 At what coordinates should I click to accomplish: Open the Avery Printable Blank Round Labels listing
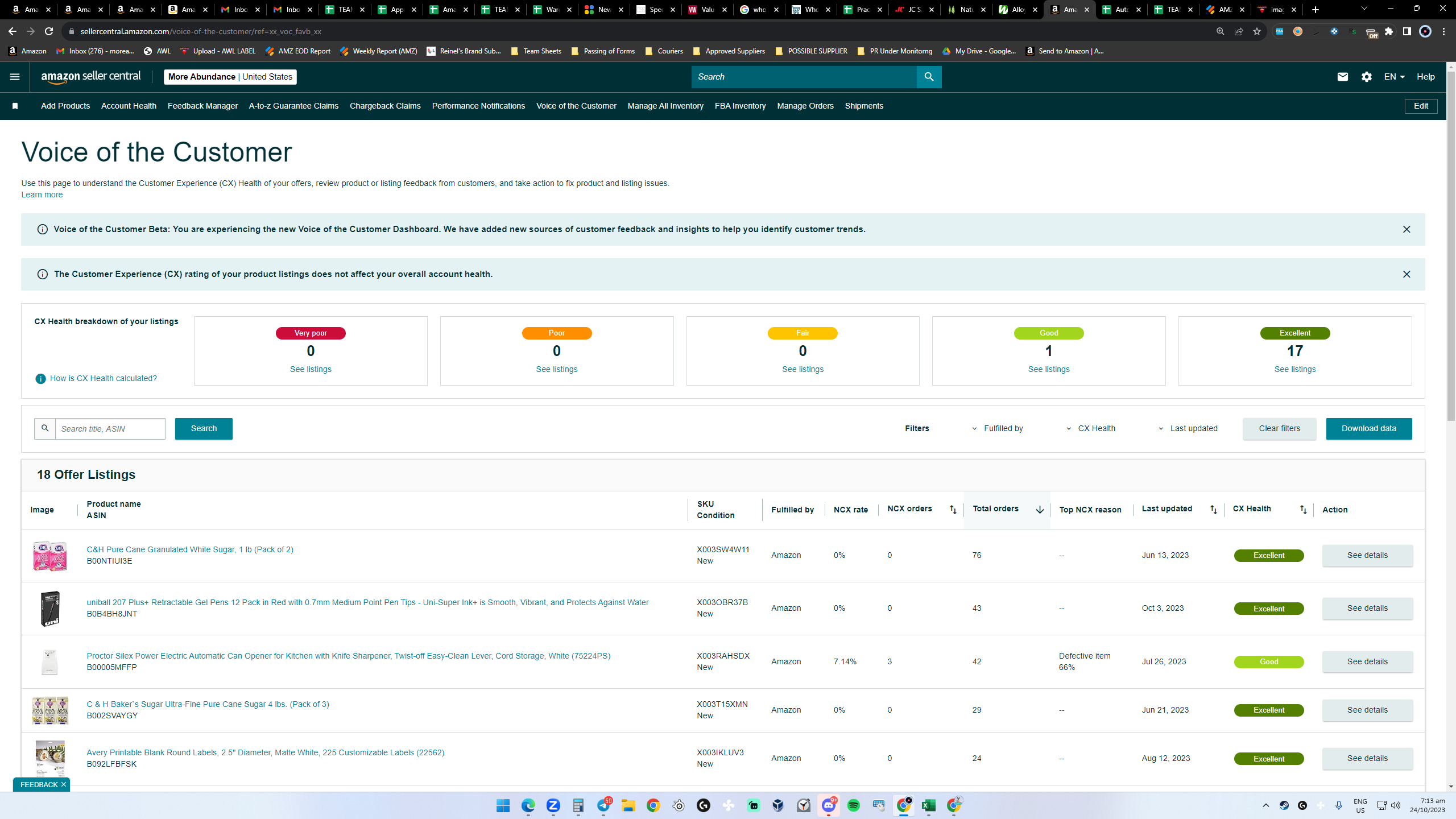(266, 753)
